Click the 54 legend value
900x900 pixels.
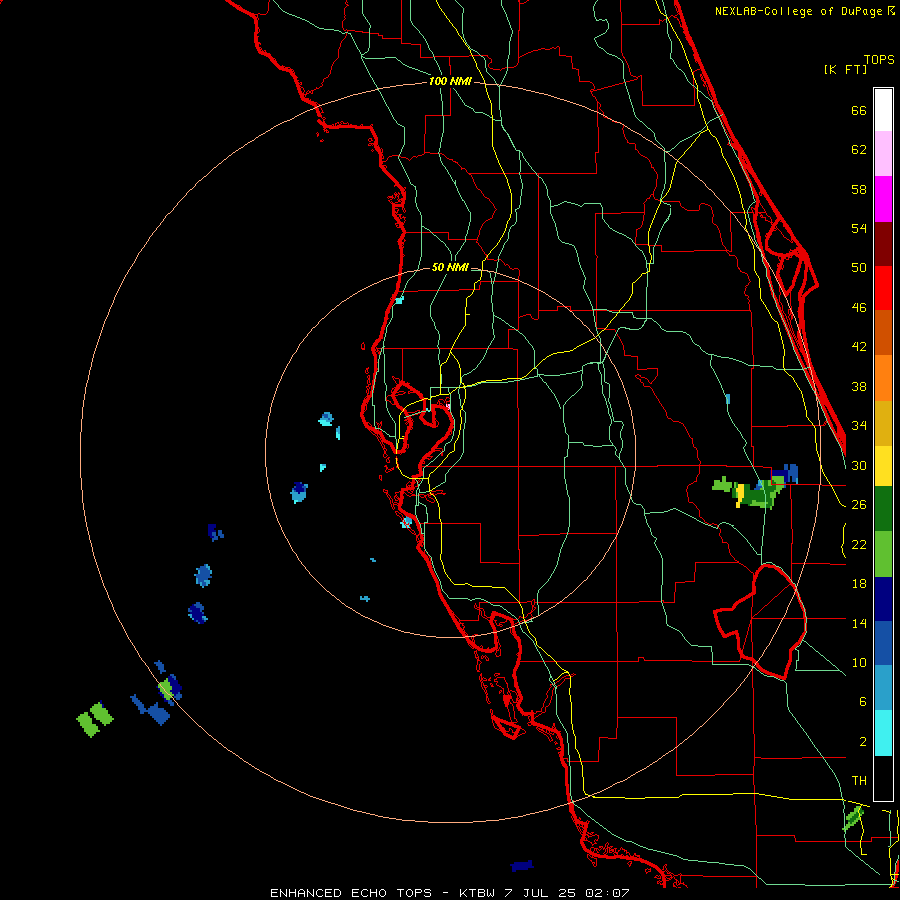tap(859, 228)
